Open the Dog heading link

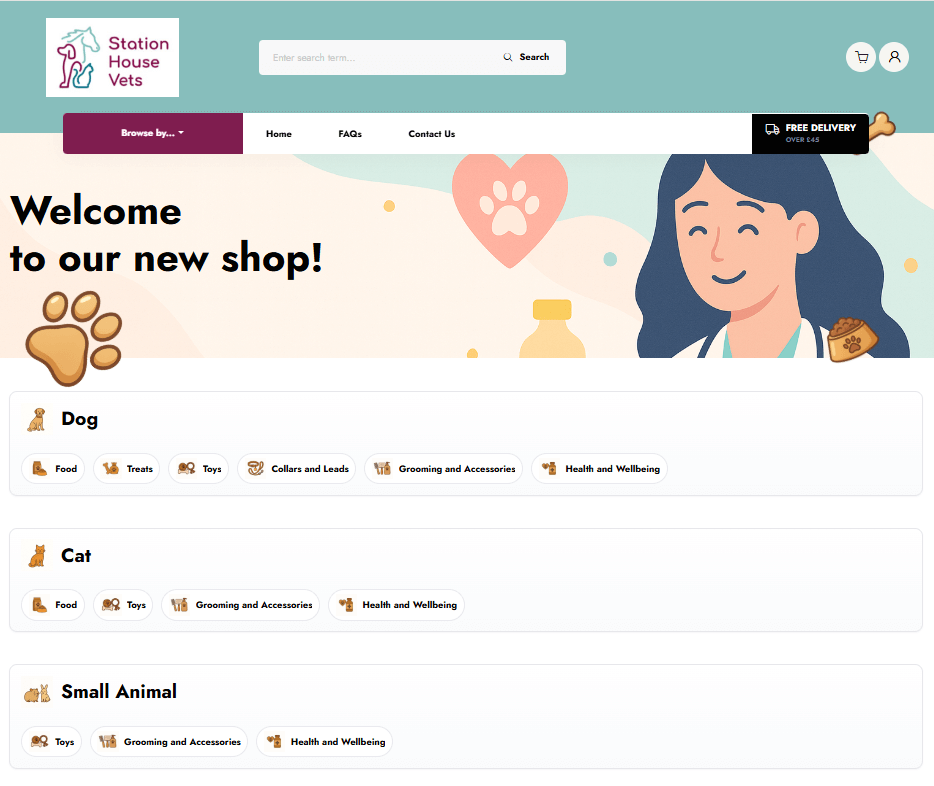point(79,419)
